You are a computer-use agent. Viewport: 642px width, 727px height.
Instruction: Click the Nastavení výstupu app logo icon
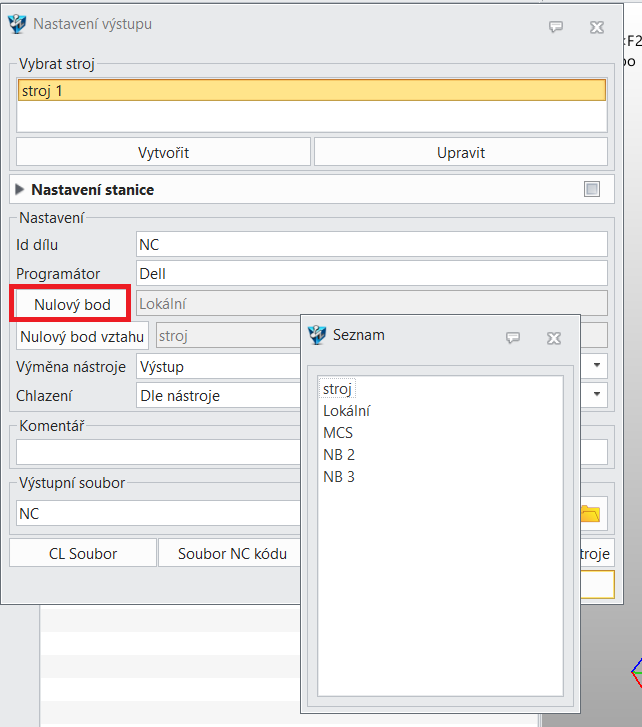click(x=18, y=24)
